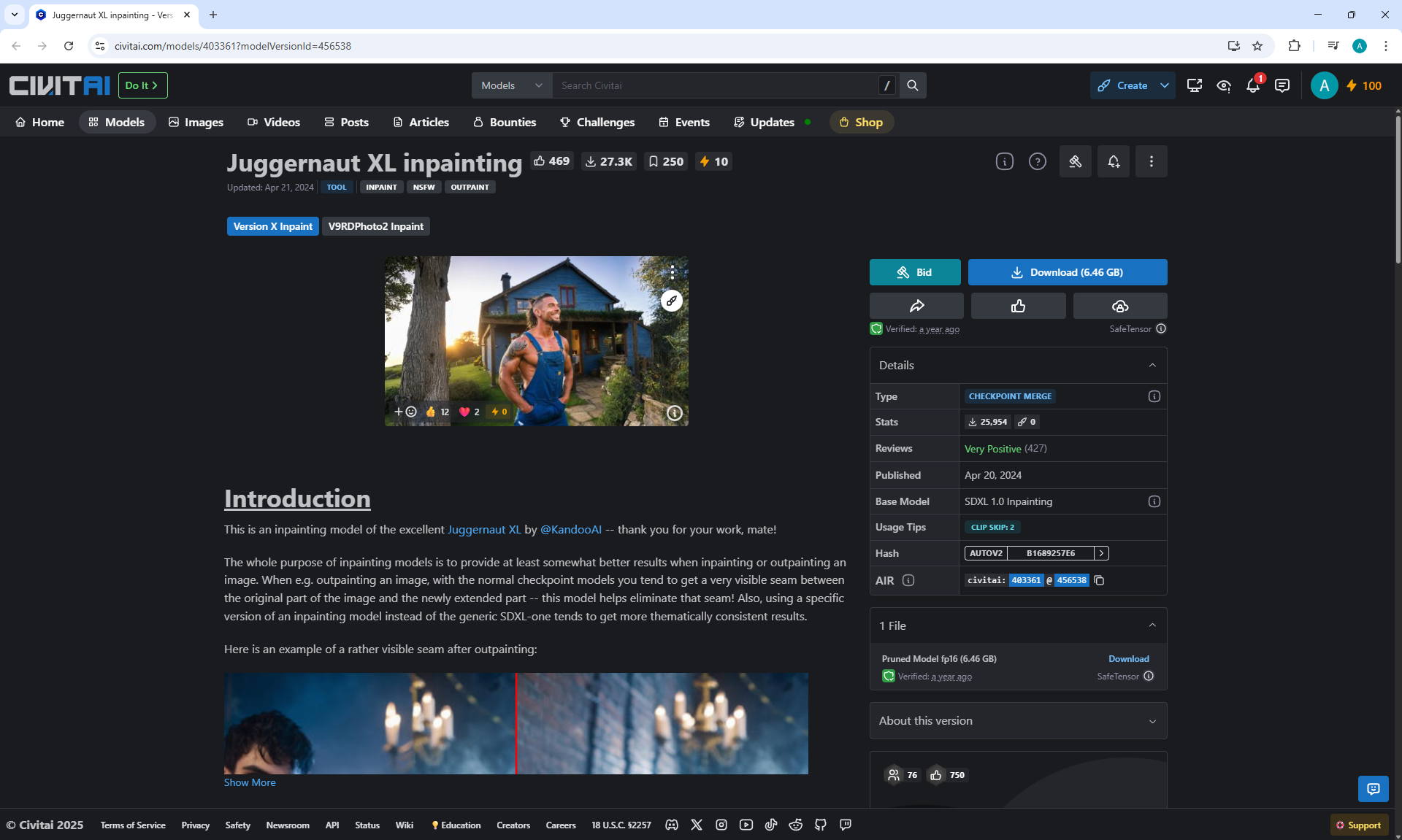Open the browsing visibility eye icon
Screen dimensions: 1402x840
pyautogui.click(x=1224, y=86)
